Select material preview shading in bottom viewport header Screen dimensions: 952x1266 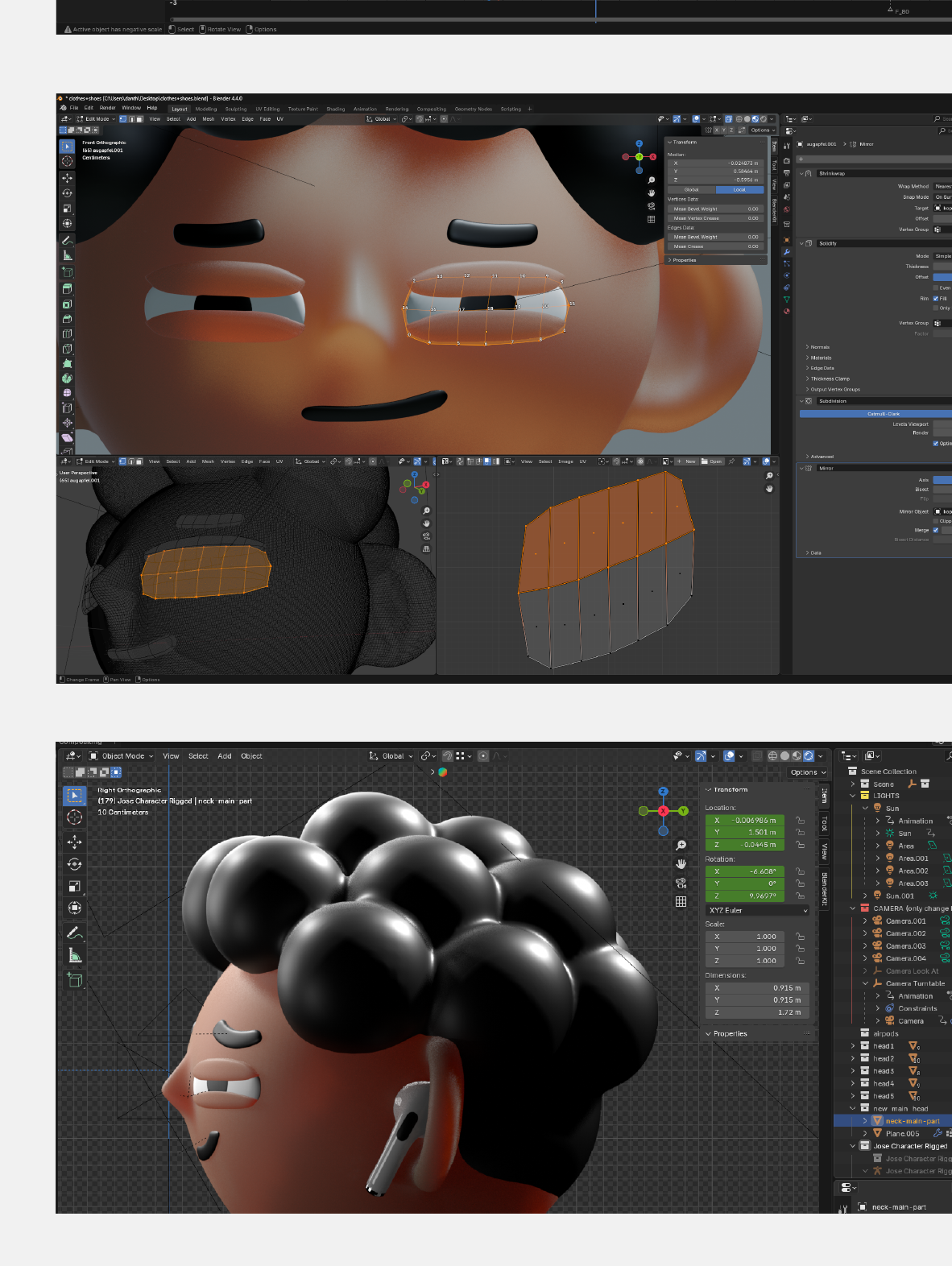[797, 756]
